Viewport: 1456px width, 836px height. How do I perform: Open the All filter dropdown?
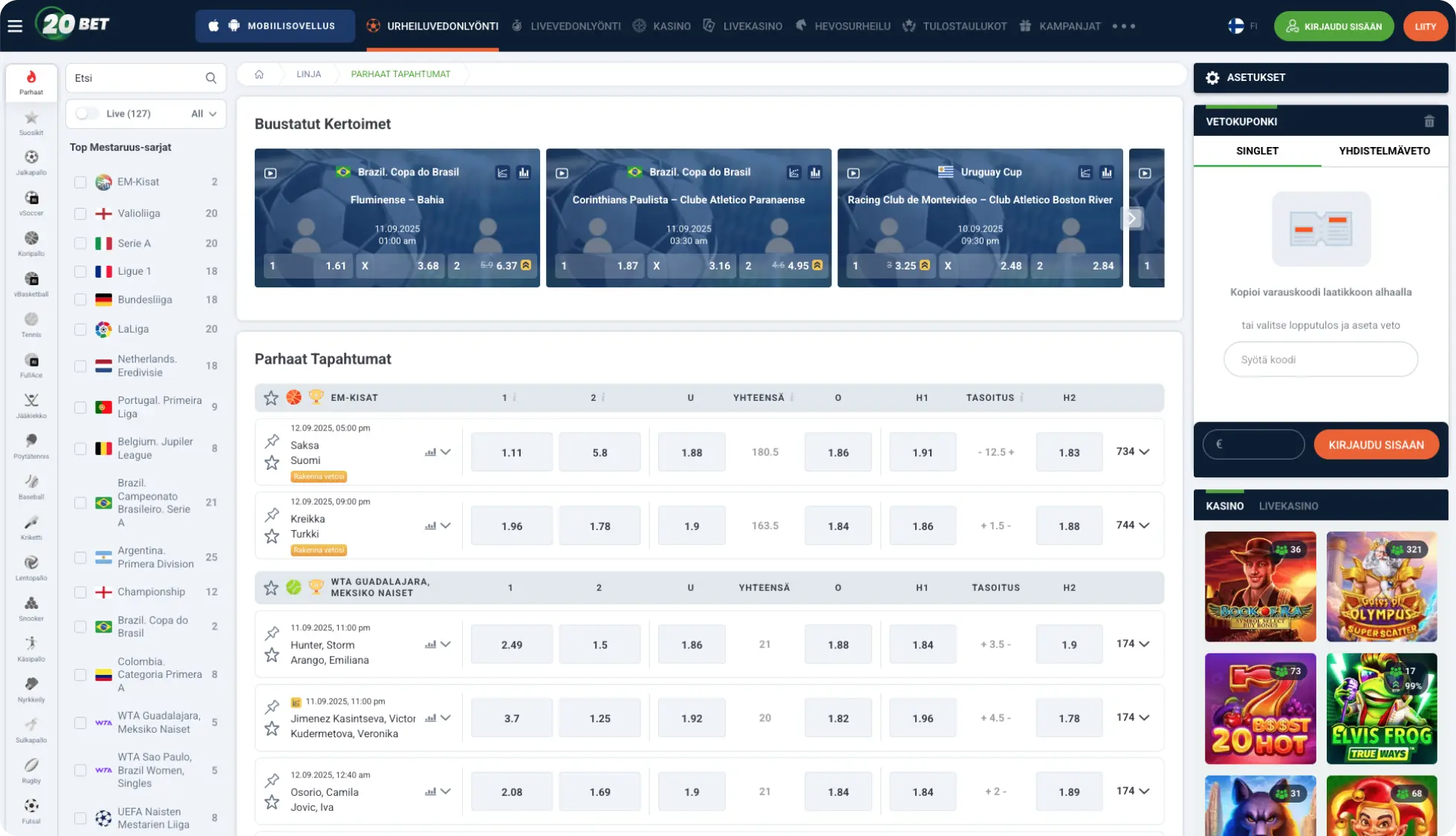click(x=204, y=114)
